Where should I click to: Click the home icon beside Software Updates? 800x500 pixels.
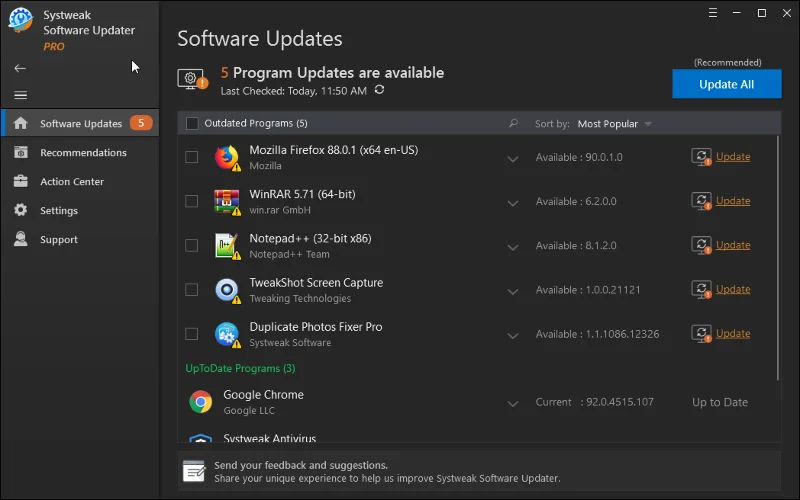(x=20, y=123)
